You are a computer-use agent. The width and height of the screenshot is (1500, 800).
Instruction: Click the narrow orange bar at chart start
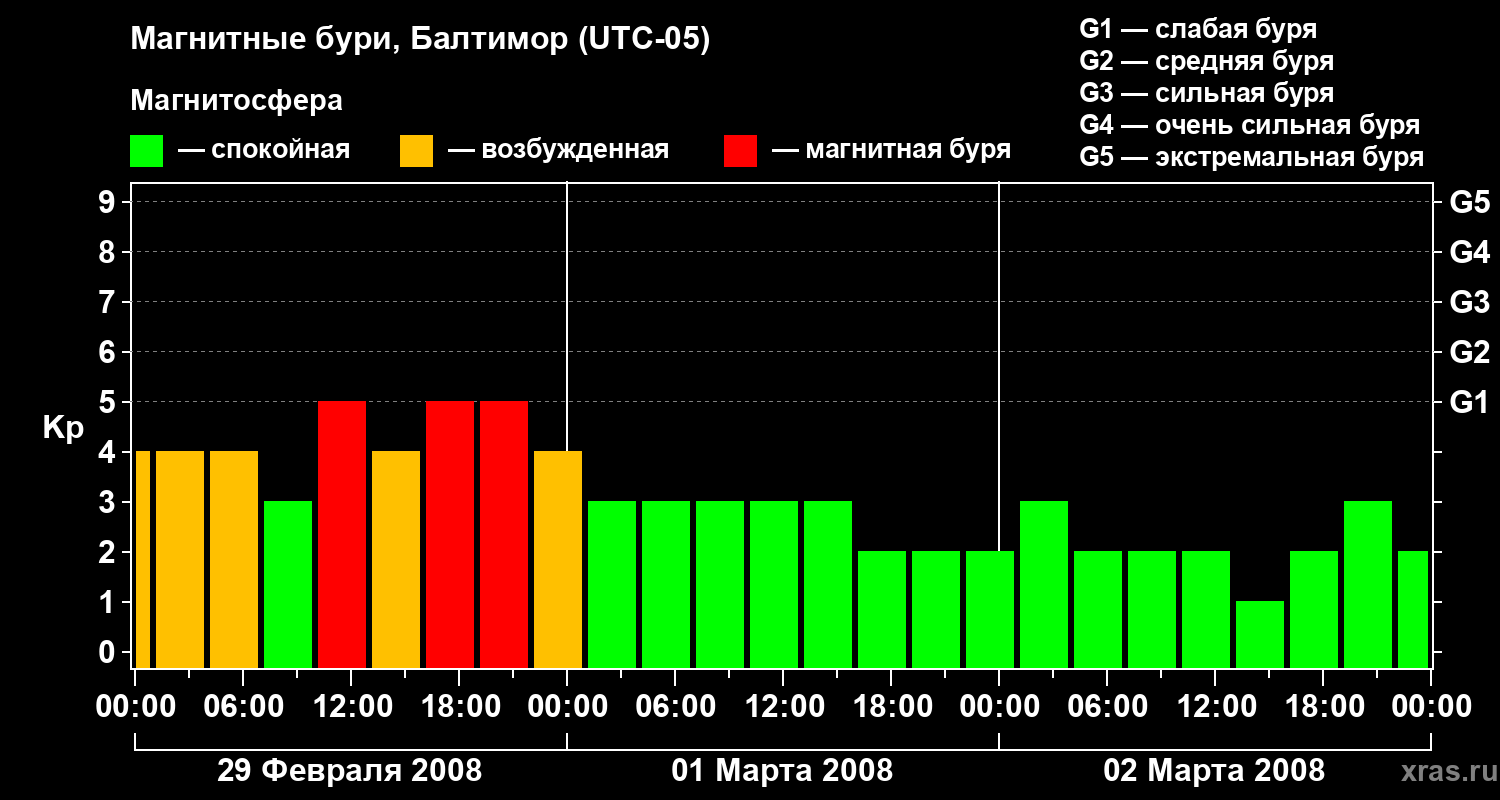[x=142, y=559]
